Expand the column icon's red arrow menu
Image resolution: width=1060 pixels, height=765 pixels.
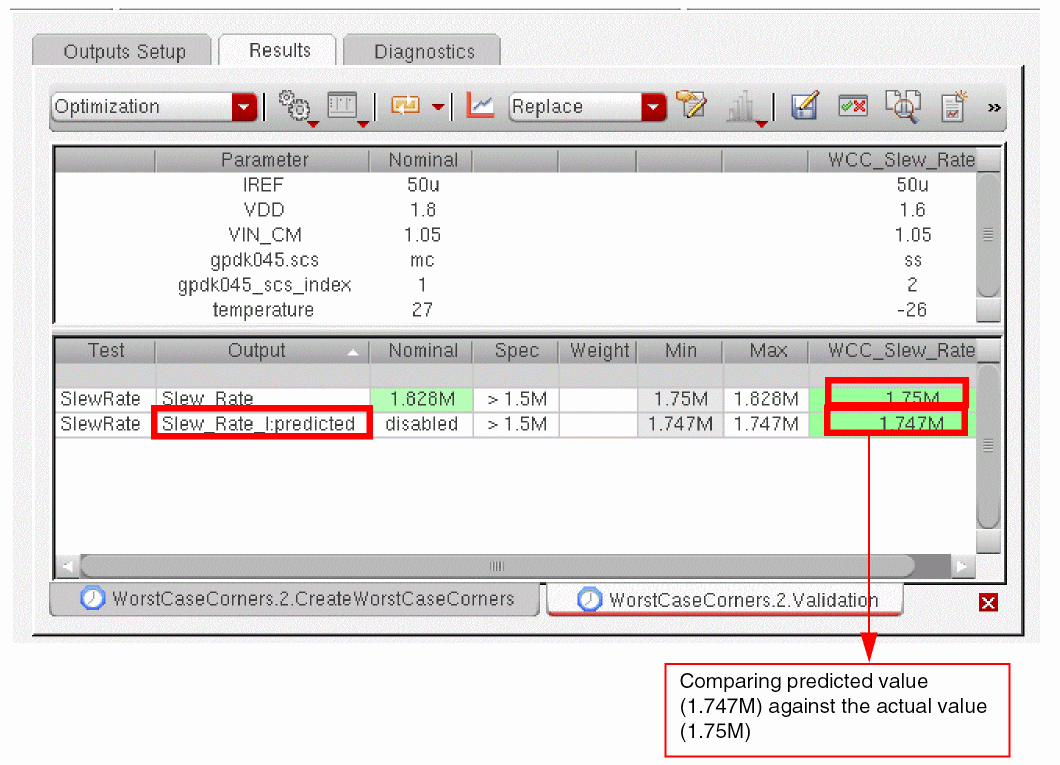tap(363, 124)
